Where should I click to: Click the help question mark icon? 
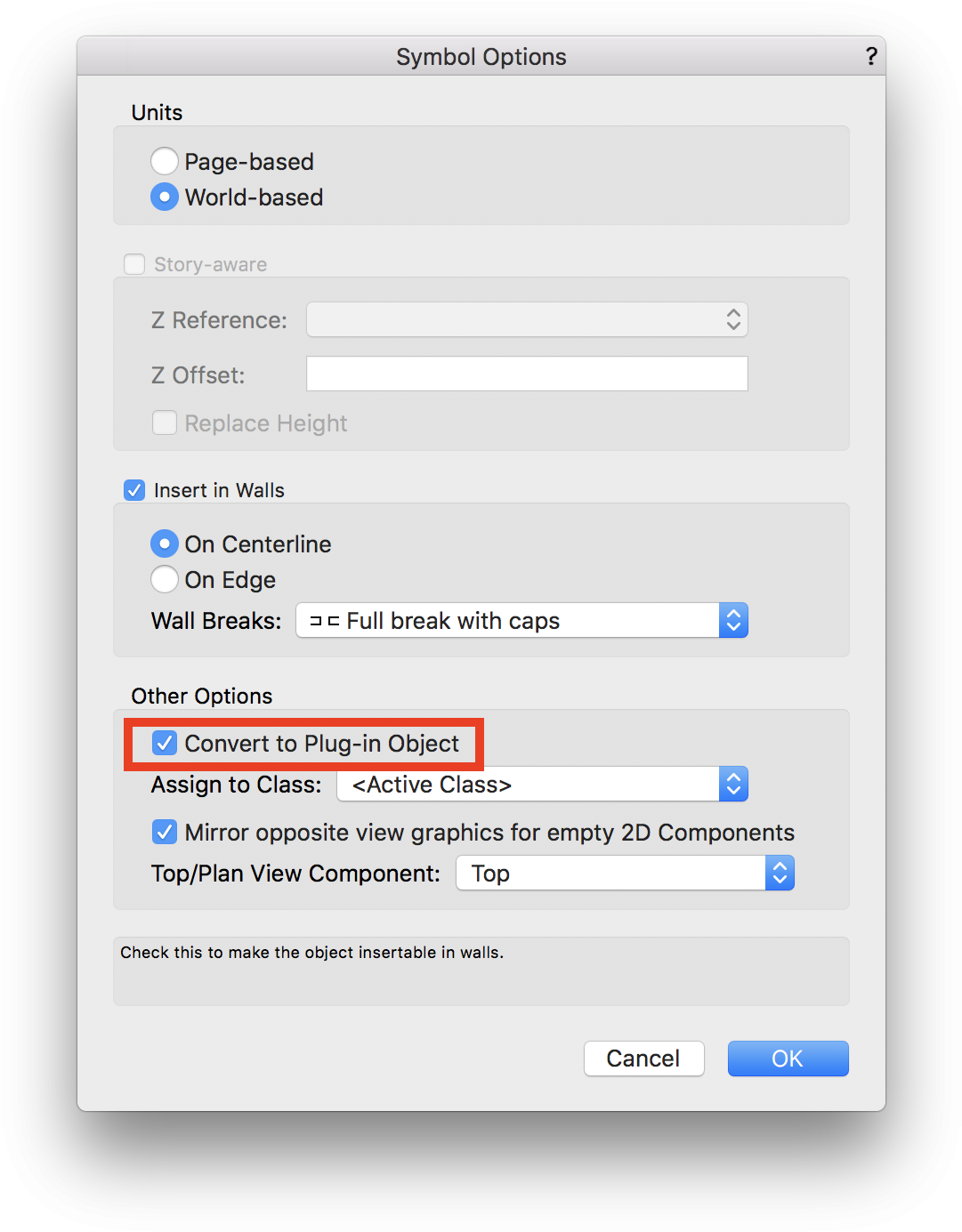[871, 57]
